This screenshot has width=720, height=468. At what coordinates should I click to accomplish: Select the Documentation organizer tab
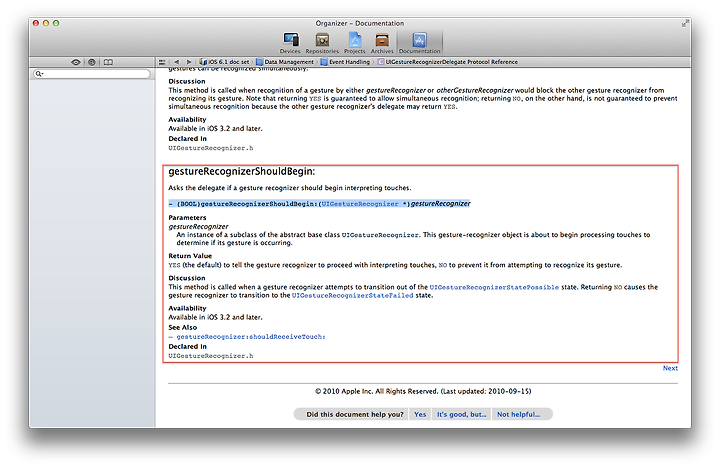(419, 43)
